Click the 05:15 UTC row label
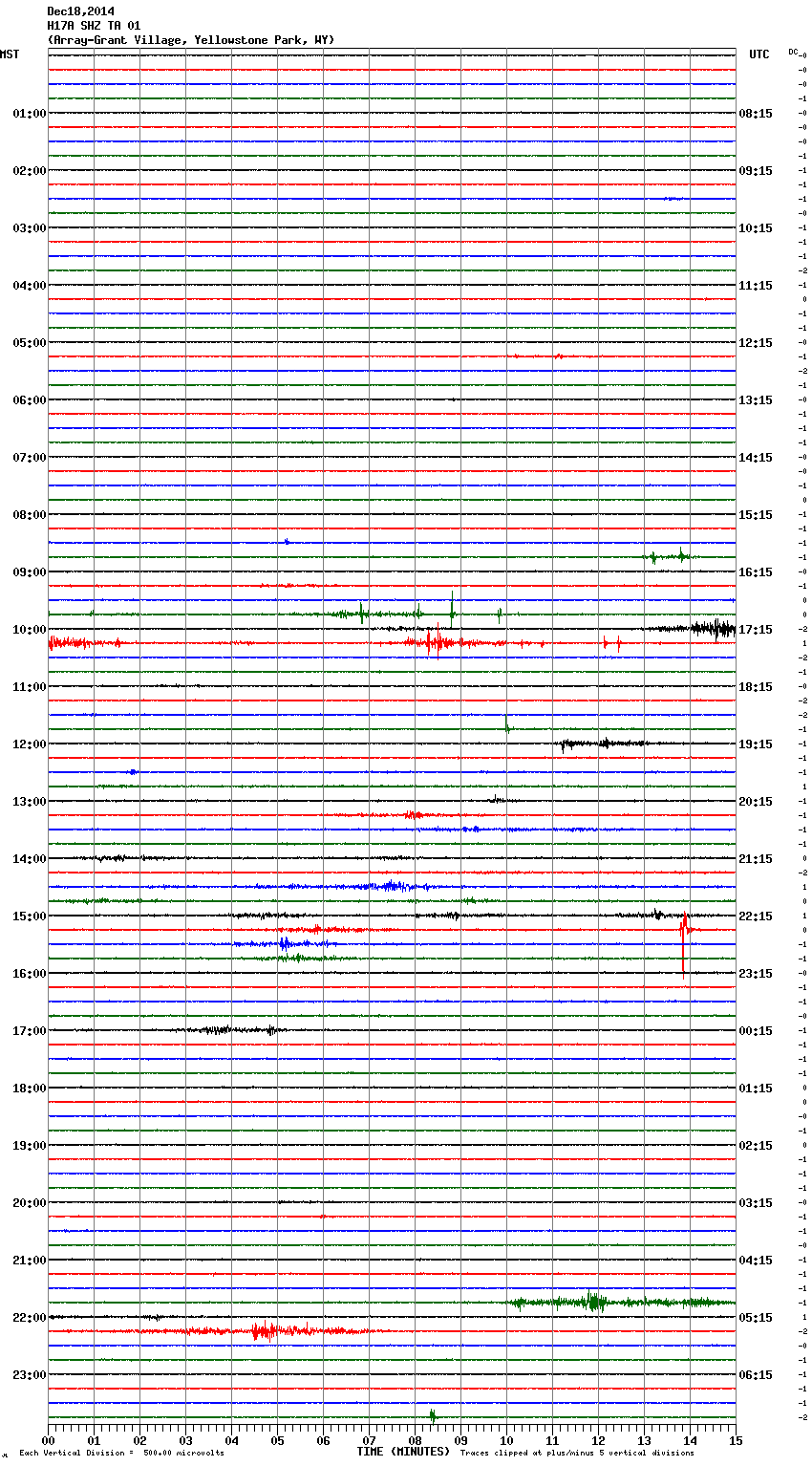The height and width of the screenshot is (1466, 812). coord(756,1318)
